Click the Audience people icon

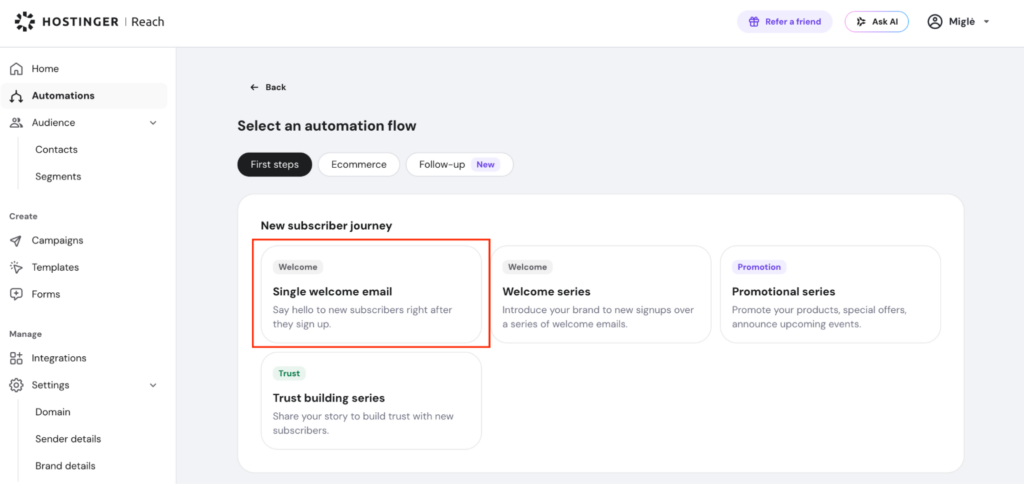pos(16,123)
